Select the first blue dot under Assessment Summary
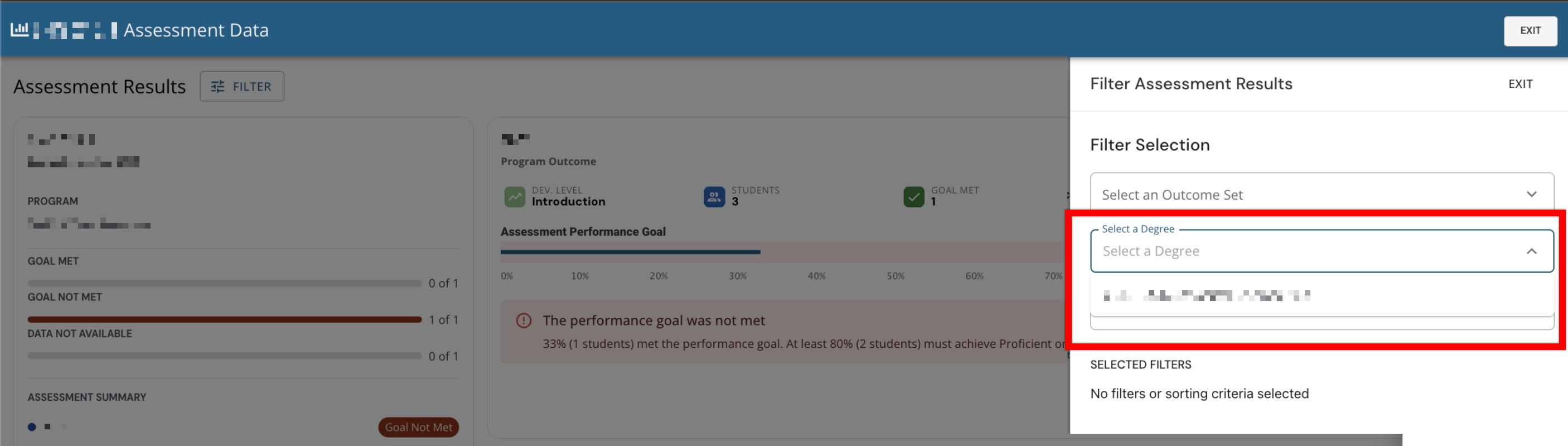1568x446 pixels. [32, 427]
